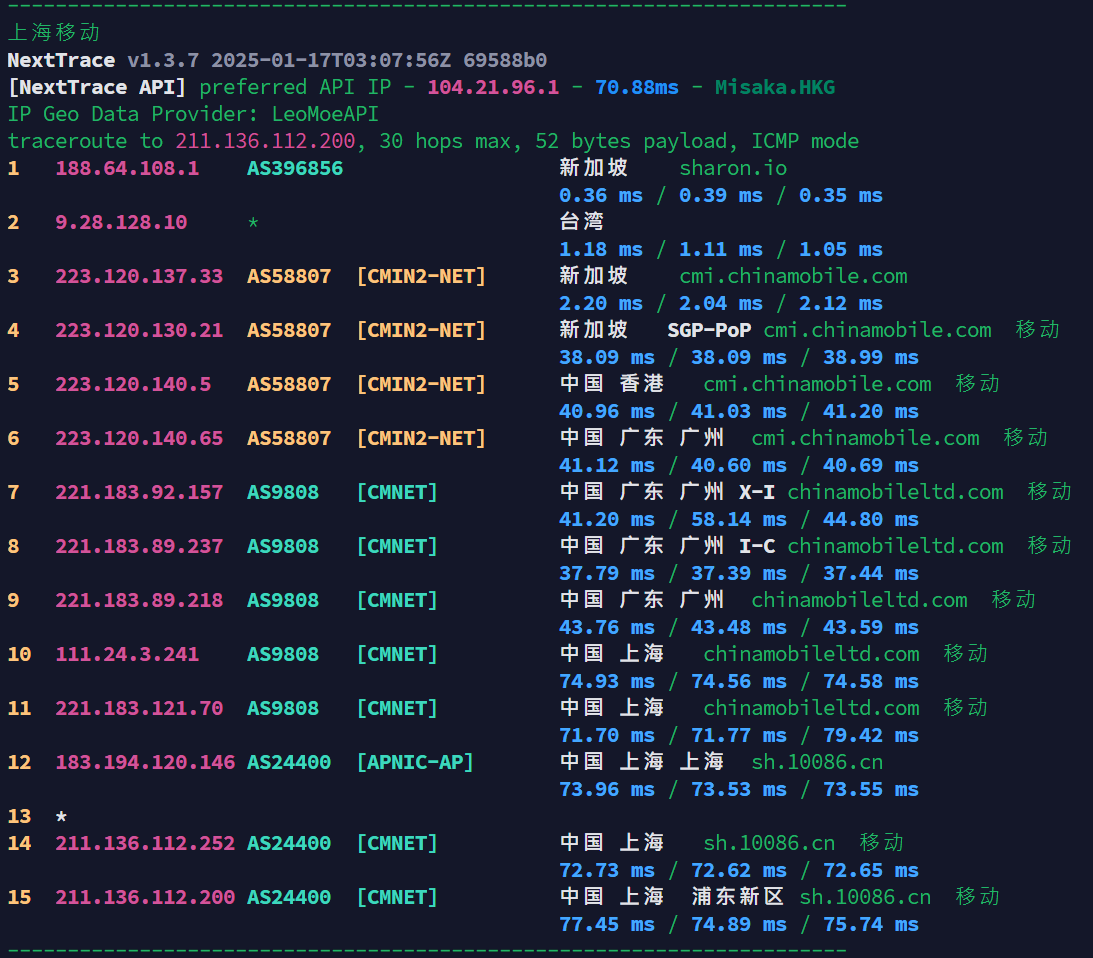Click the LeoMoeAPI provider text

click(325, 114)
